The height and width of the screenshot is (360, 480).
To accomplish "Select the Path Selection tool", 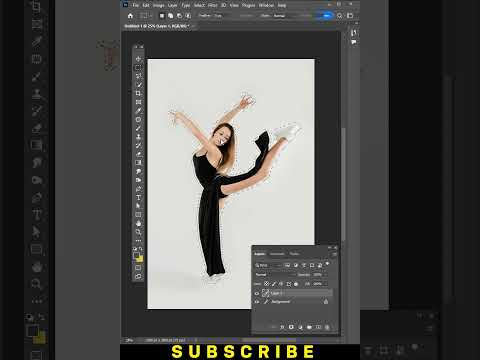I will pyautogui.click(x=138, y=206).
